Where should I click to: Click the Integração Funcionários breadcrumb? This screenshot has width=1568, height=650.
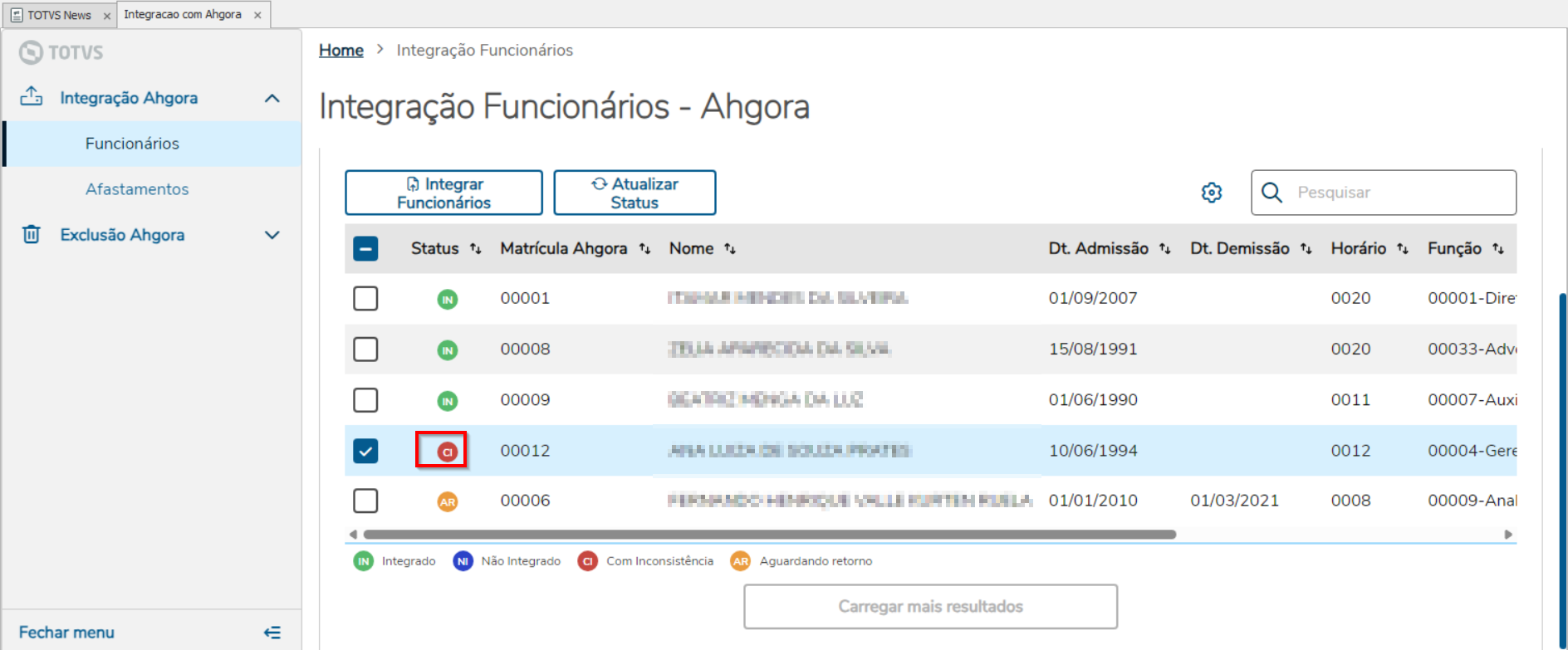485,50
